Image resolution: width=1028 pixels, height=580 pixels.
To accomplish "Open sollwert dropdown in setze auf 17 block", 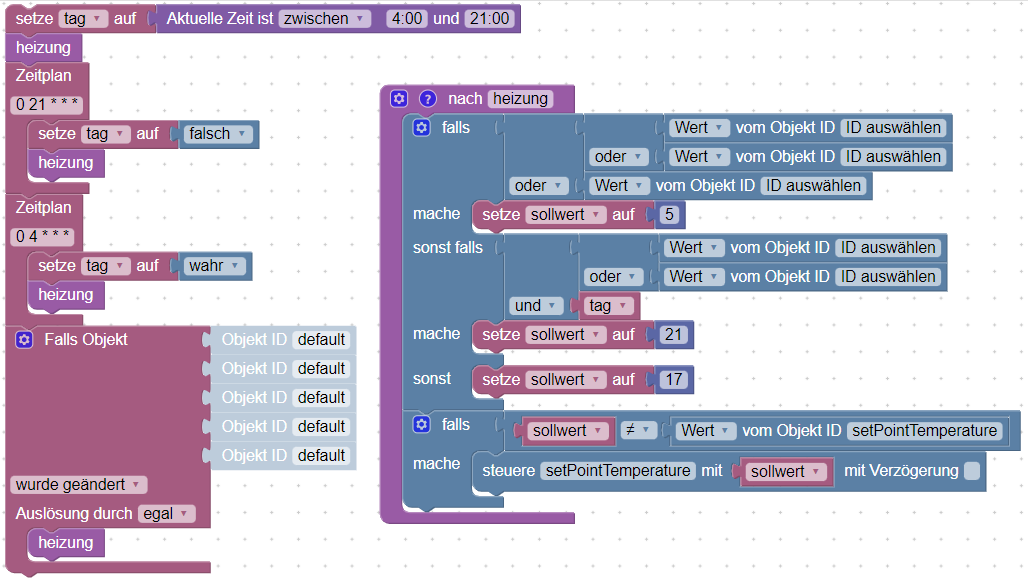I will pos(566,379).
